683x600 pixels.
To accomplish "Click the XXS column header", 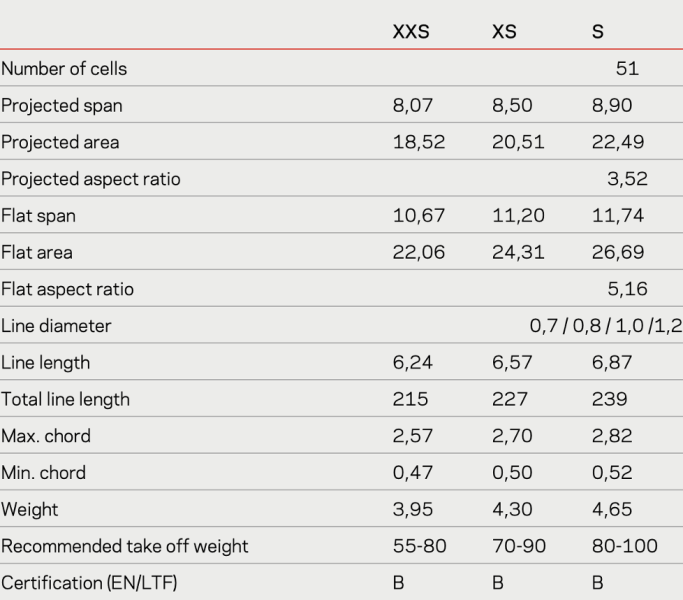I will [411, 31].
